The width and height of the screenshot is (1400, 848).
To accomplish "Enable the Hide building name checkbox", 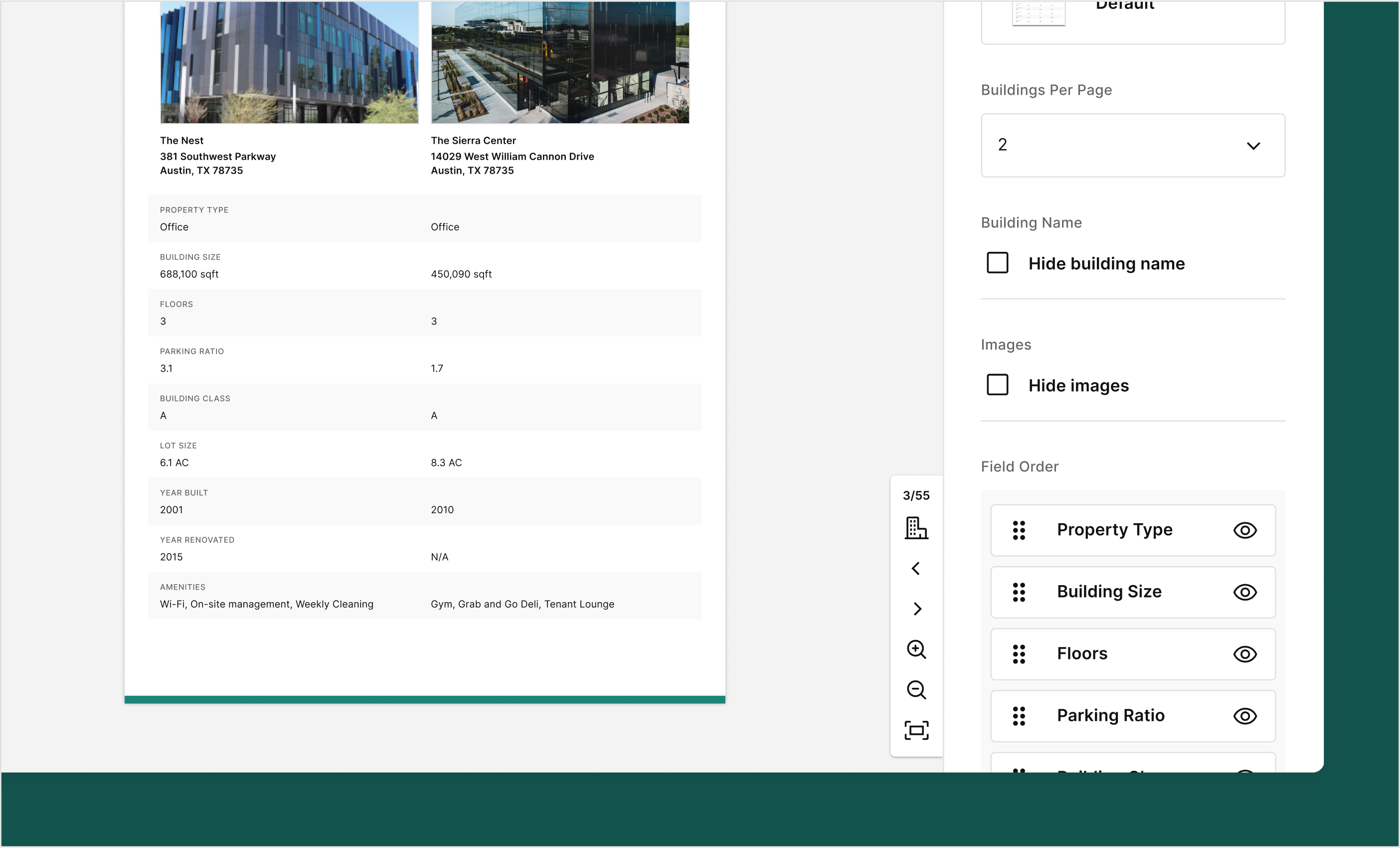I will [x=997, y=263].
